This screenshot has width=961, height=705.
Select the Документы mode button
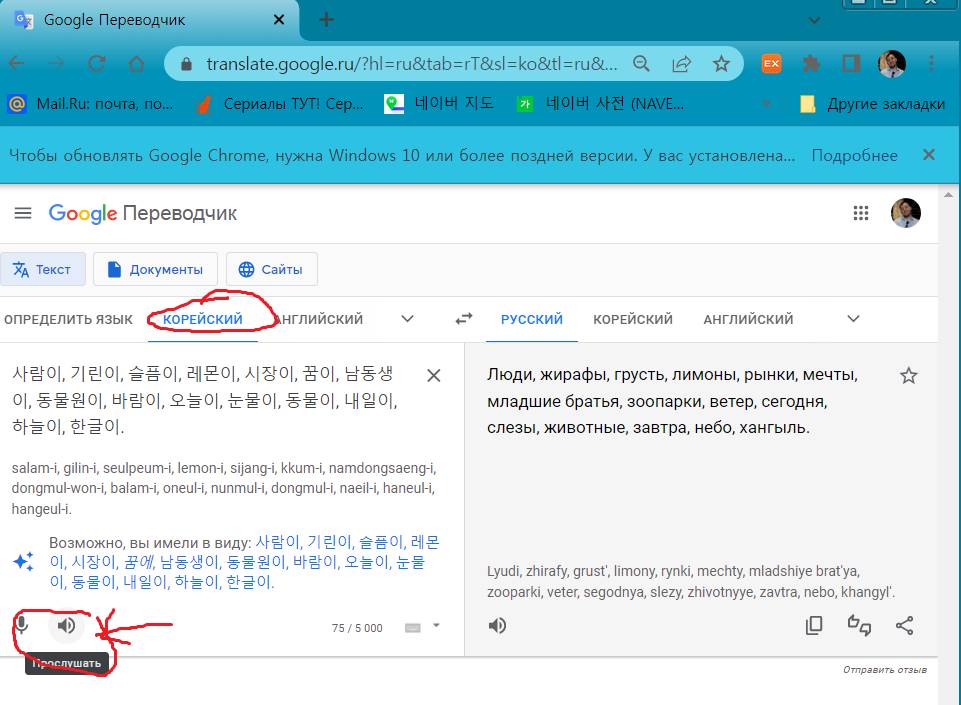[x=154, y=269]
